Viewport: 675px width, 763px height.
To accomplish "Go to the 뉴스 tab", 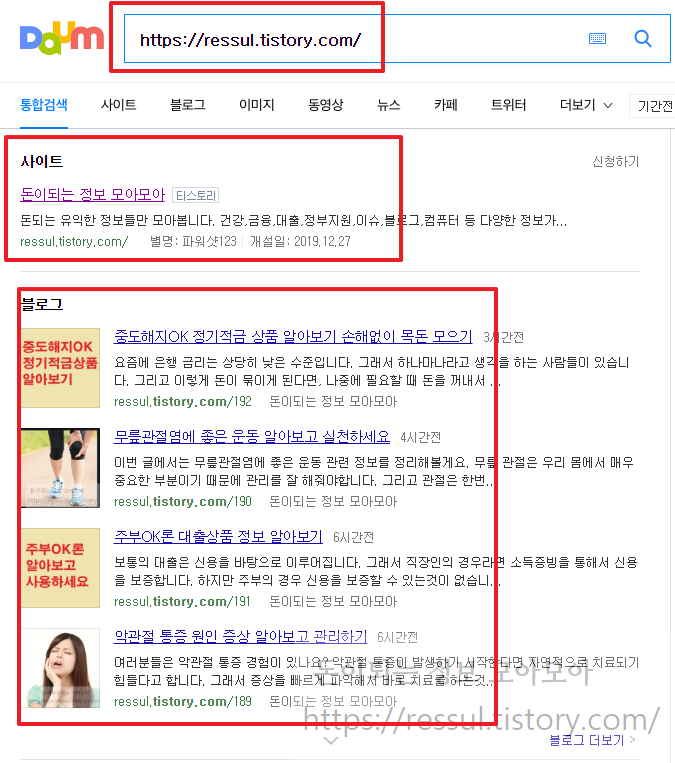I will click(388, 105).
